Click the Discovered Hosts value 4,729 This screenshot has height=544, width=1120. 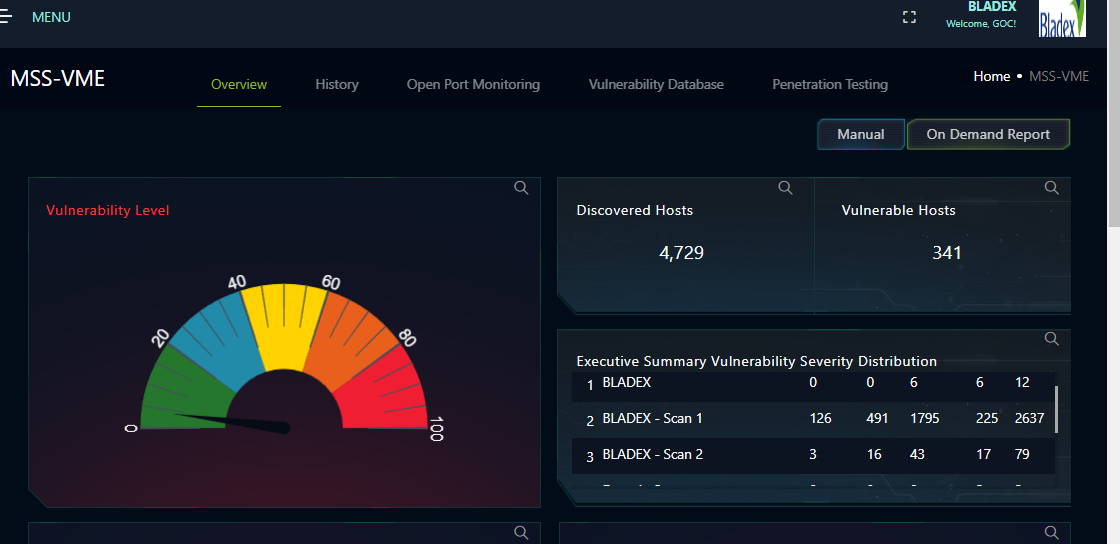click(x=681, y=253)
